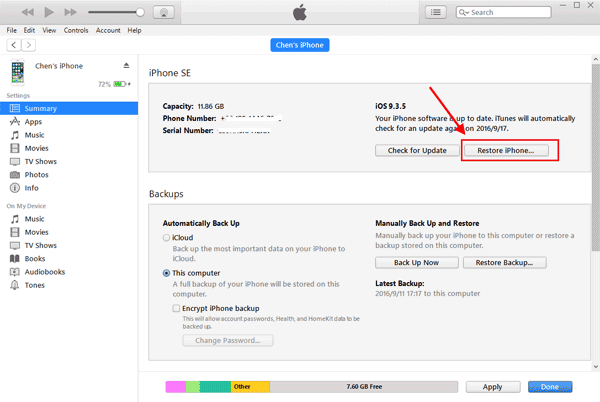Click the scrollbar up arrow

tap(596, 59)
